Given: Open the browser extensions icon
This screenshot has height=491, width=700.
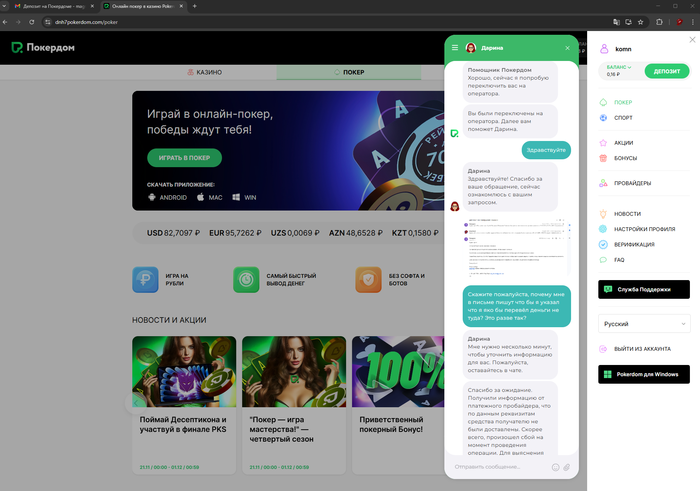Looking at the screenshot, I should pyautogui.click(x=659, y=22).
